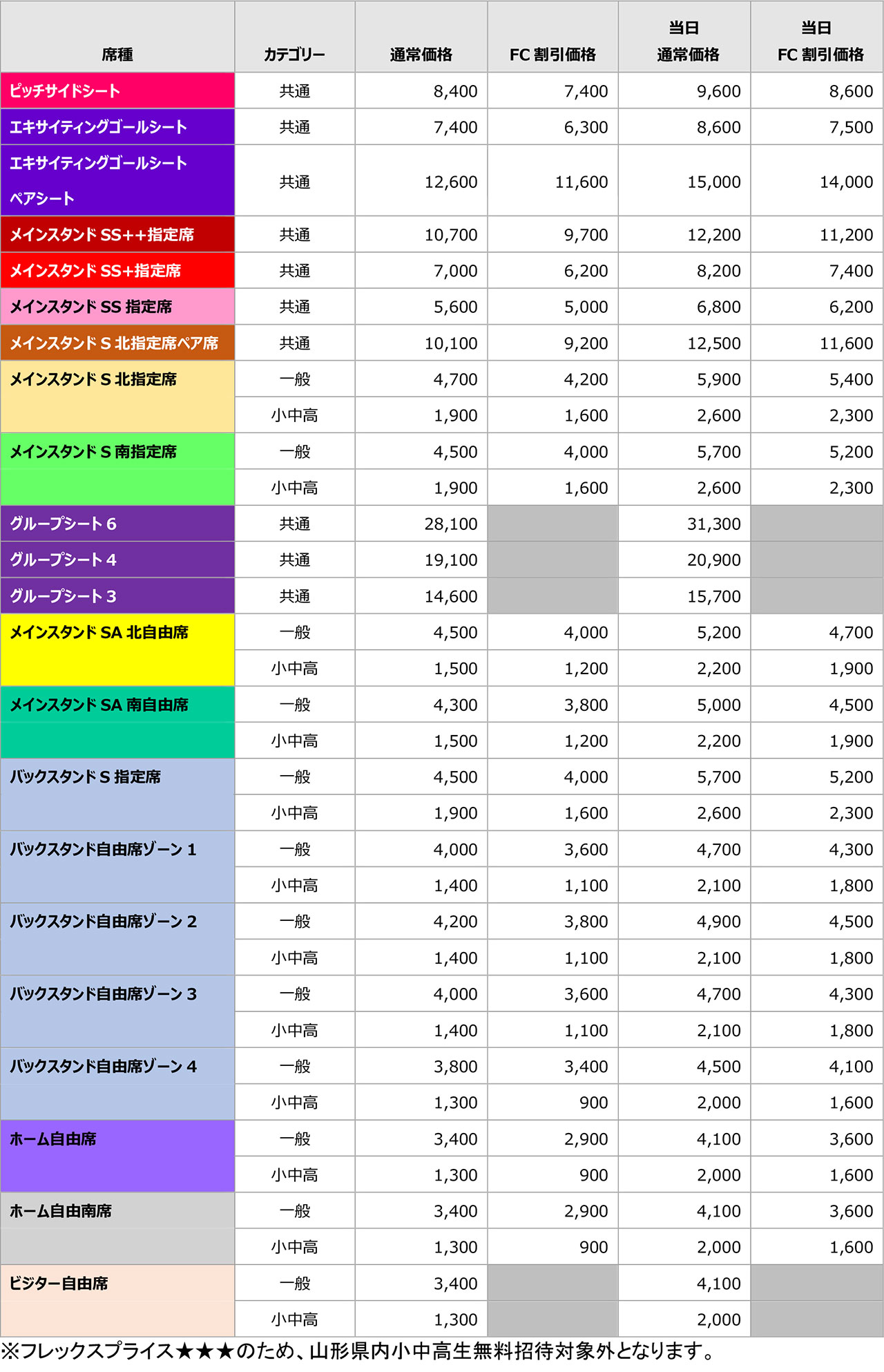The width and height of the screenshot is (884, 1372).
Task: Click the ホーム自由南席 gray label cell
Action: coord(117,1228)
